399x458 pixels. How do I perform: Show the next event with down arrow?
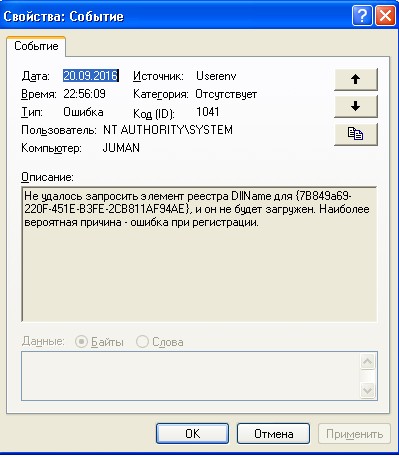click(356, 106)
